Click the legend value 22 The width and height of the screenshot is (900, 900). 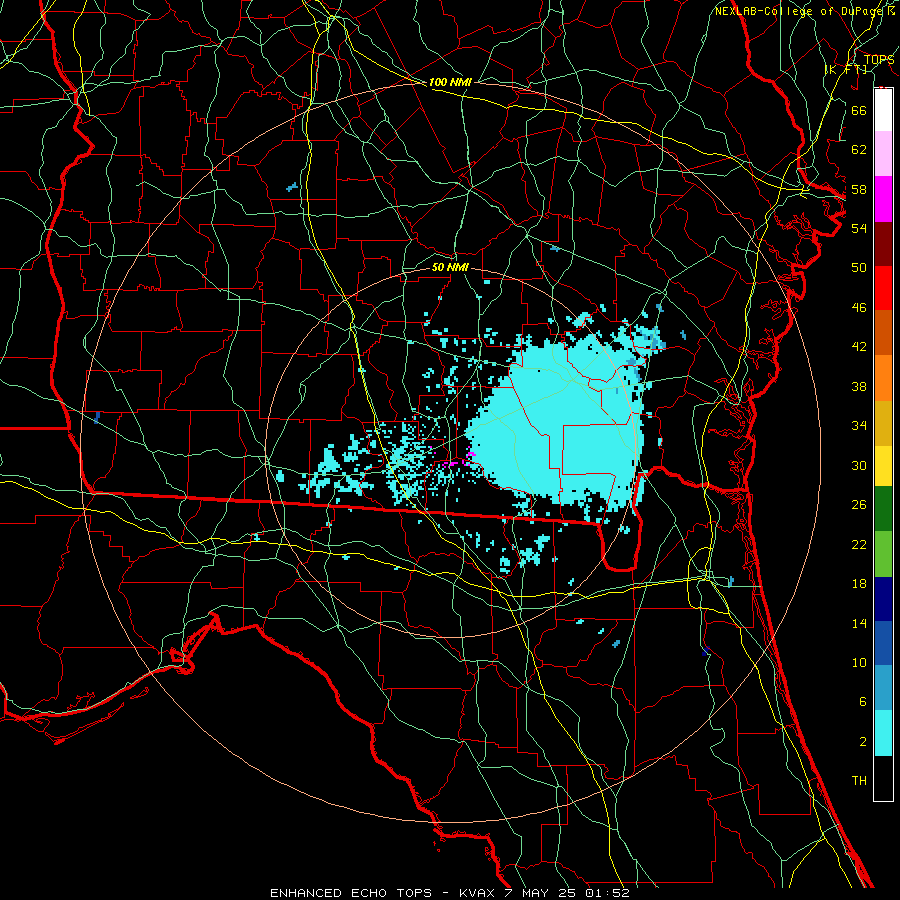[859, 544]
